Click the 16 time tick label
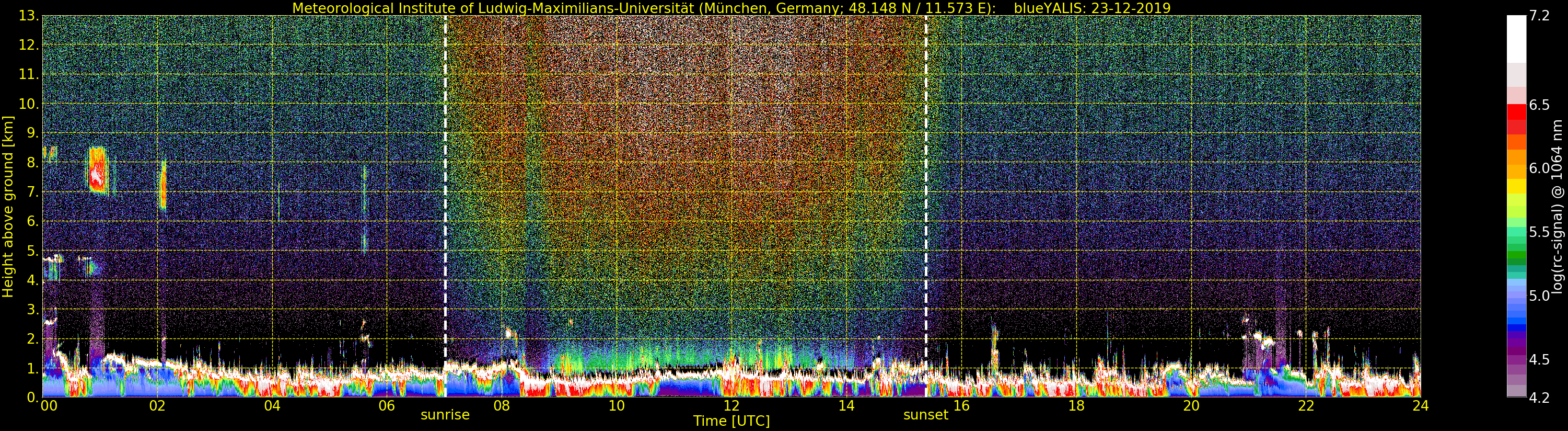 click(961, 405)
